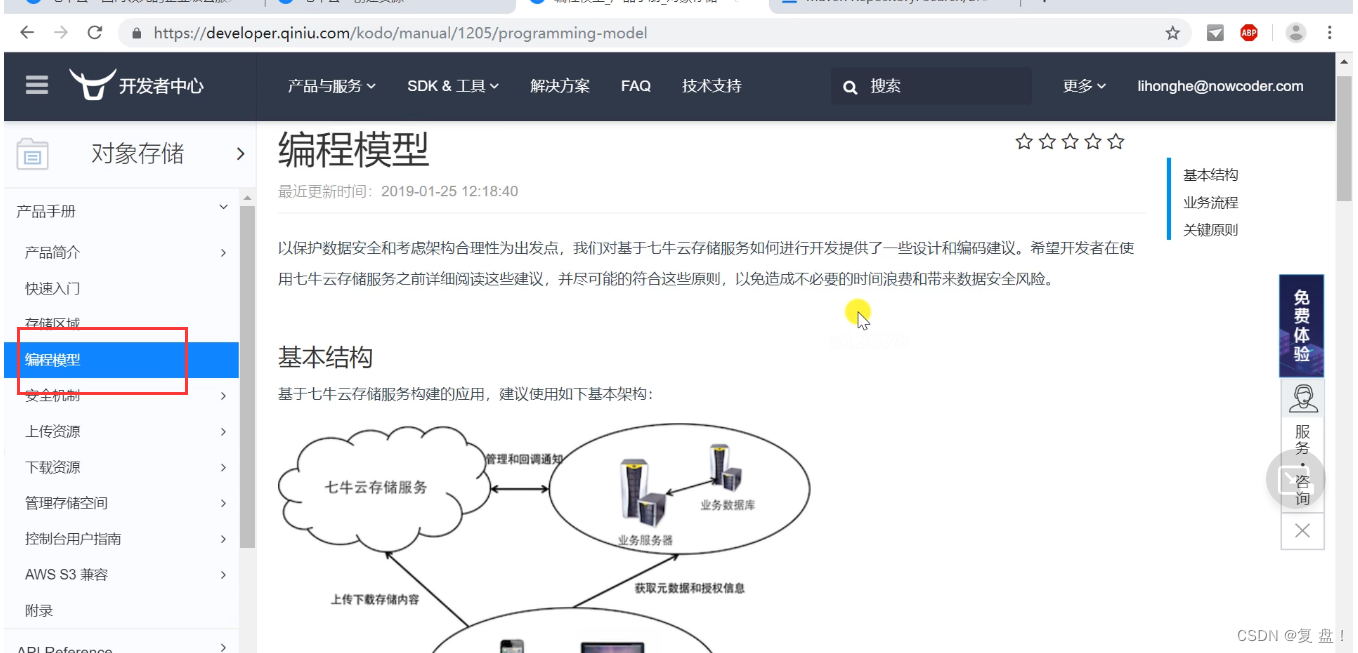This screenshot has height=653, width=1358.
Task: Open the 产品与服务 dropdown menu
Action: pos(332,86)
